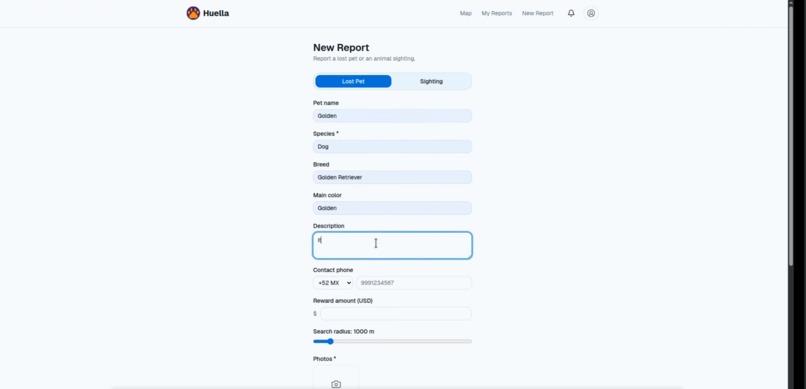Image resolution: width=806 pixels, height=389 pixels.
Task: Click the Reward amount input field
Action: click(x=396, y=313)
